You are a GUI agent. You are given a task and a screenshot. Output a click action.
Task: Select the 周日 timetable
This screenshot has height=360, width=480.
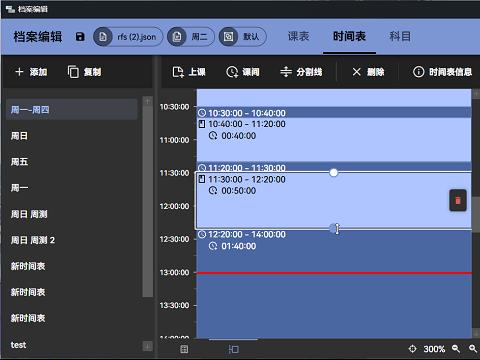click(x=72, y=136)
